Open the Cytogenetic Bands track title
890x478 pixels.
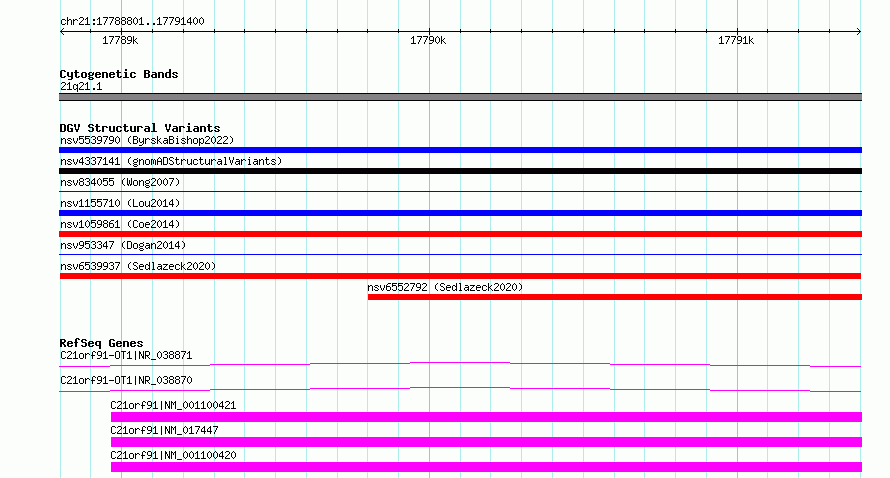(119, 74)
